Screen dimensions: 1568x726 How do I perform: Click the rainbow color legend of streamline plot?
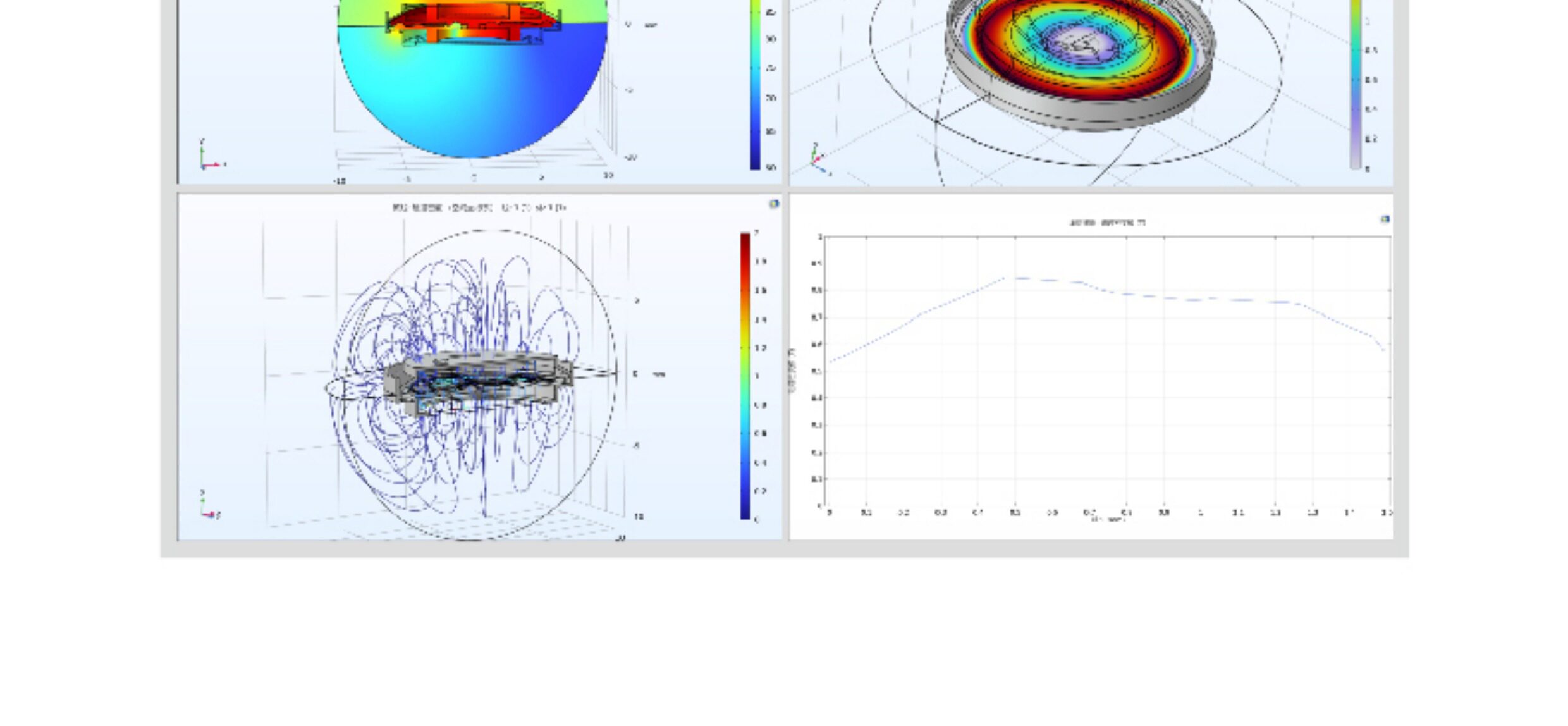(x=745, y=376)
